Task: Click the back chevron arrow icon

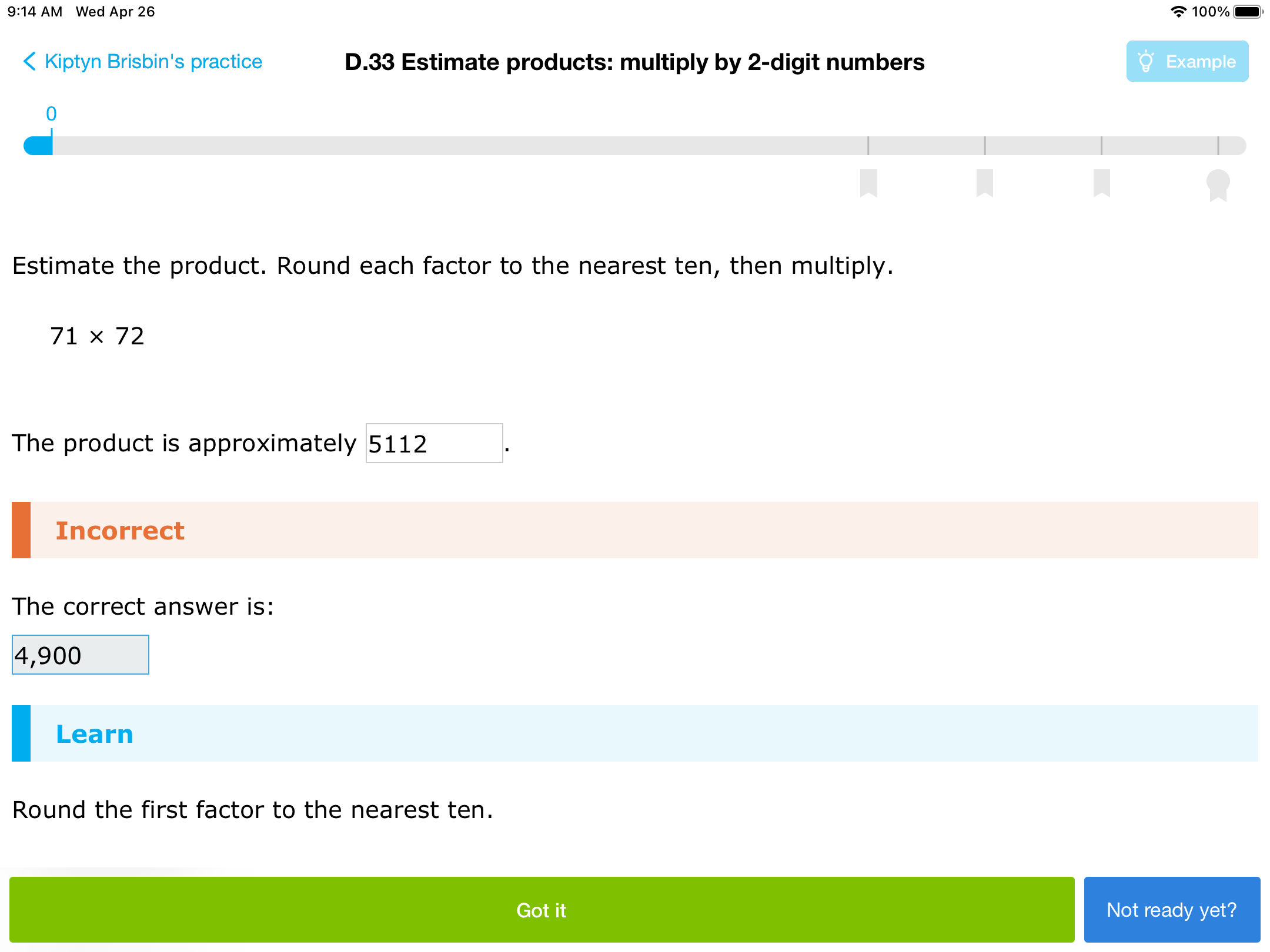Action: (x=28, y=61)
